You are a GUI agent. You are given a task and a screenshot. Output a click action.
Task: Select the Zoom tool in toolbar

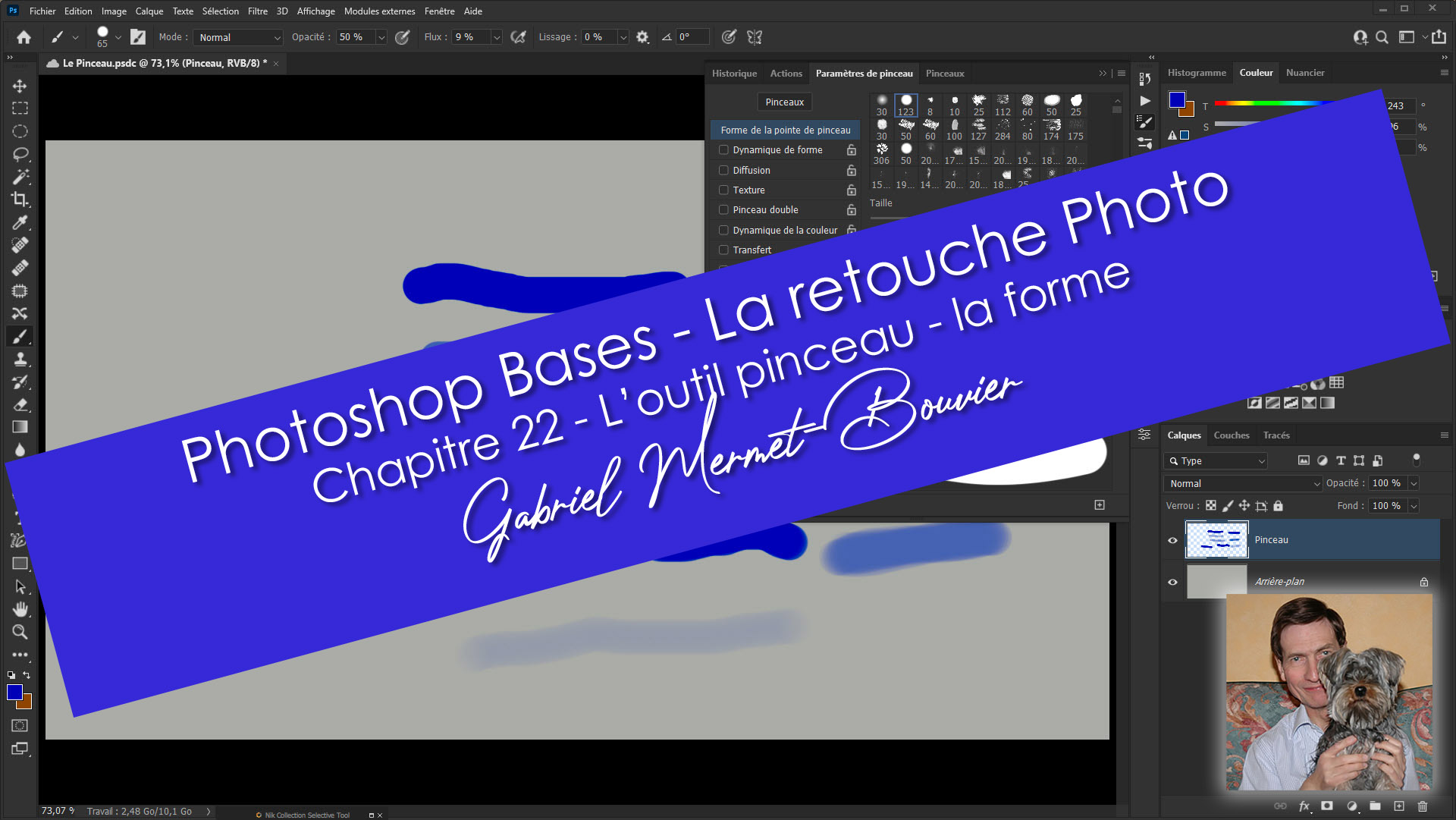[x=20, y=632]
